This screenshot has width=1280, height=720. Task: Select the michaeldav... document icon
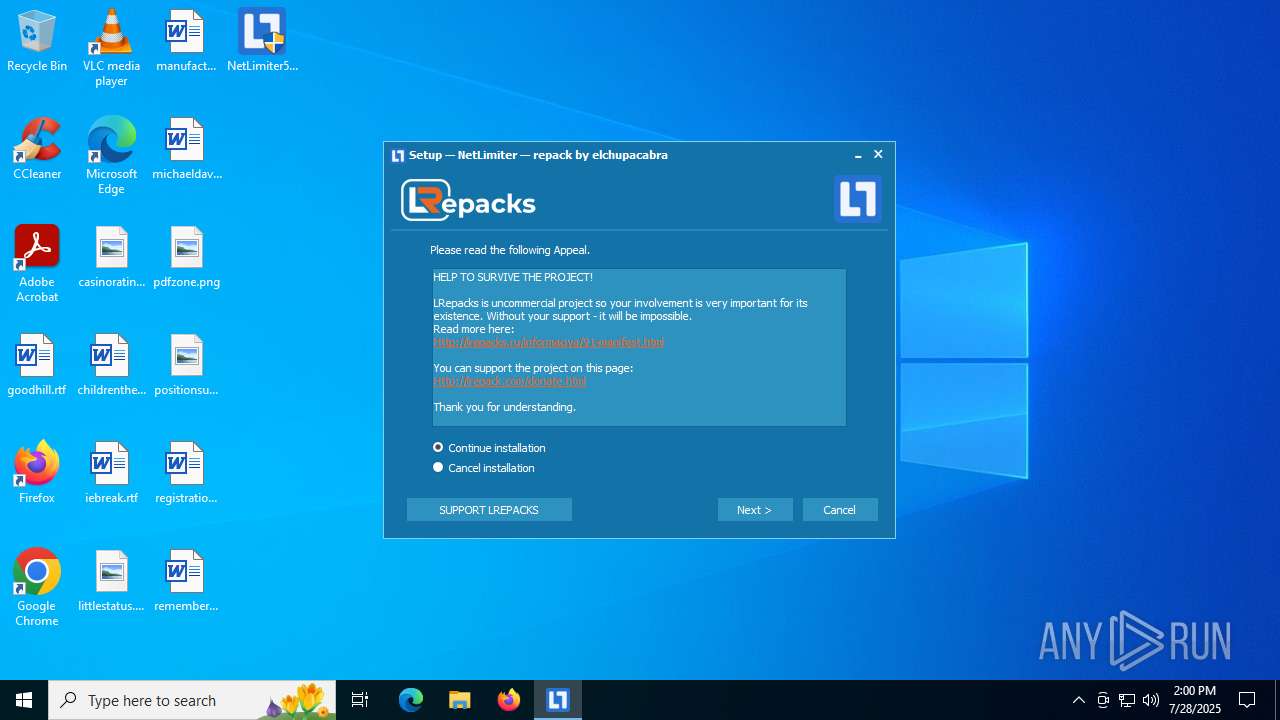pos(186,150)
